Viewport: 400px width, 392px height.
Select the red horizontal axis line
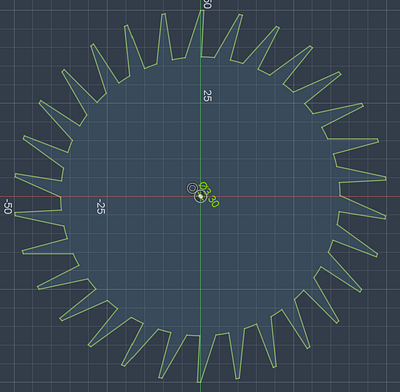[x=100, y=197]
